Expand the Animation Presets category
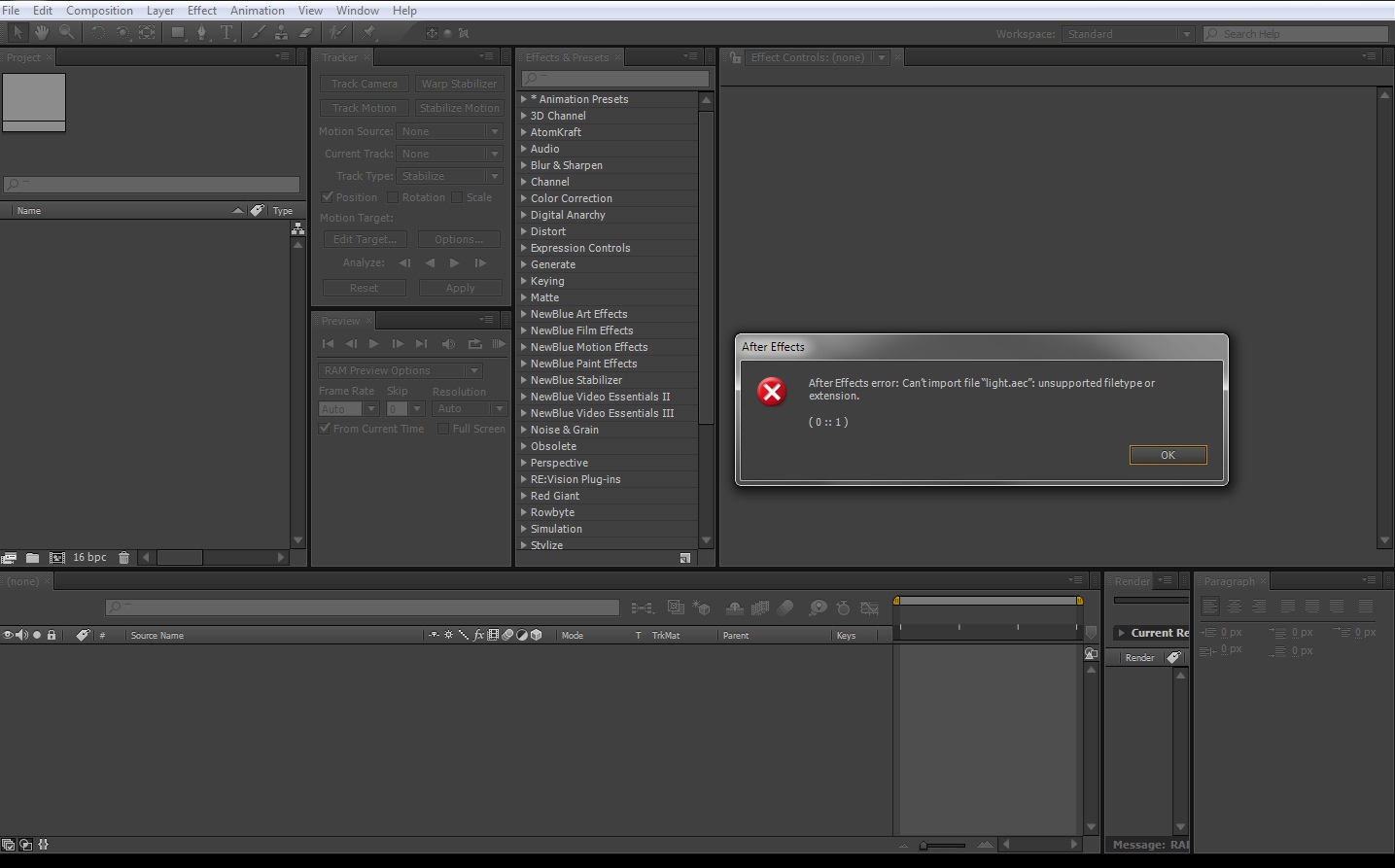The image size is (1395, 868). (524, 99)
